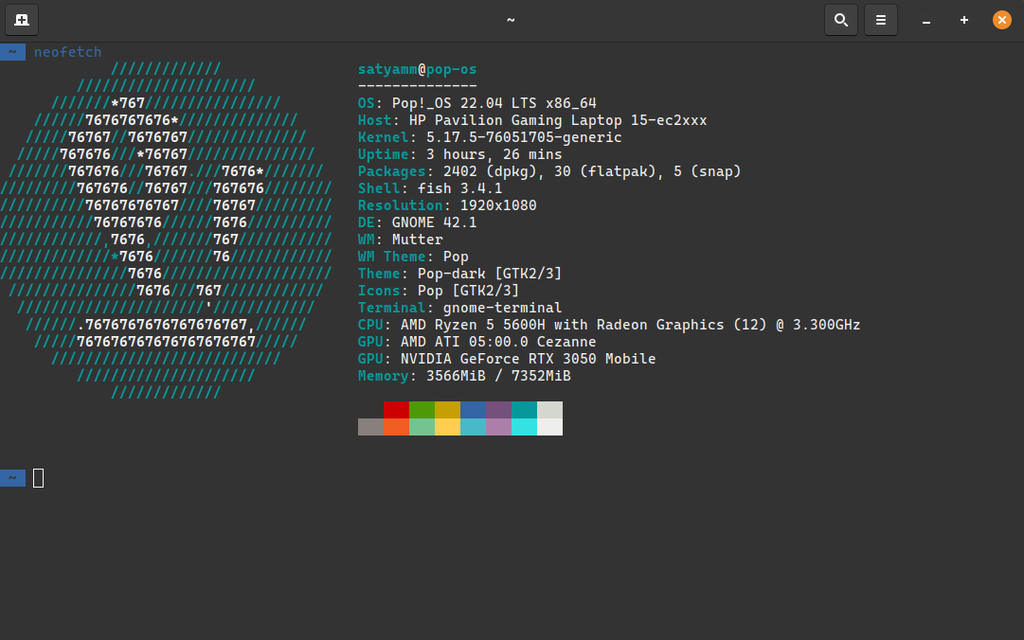
Task: Click the light green color block
Action: [422, 427]
